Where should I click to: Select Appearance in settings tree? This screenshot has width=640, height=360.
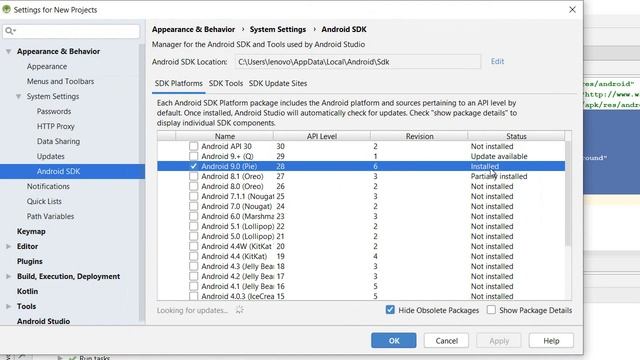click(47, 67)
